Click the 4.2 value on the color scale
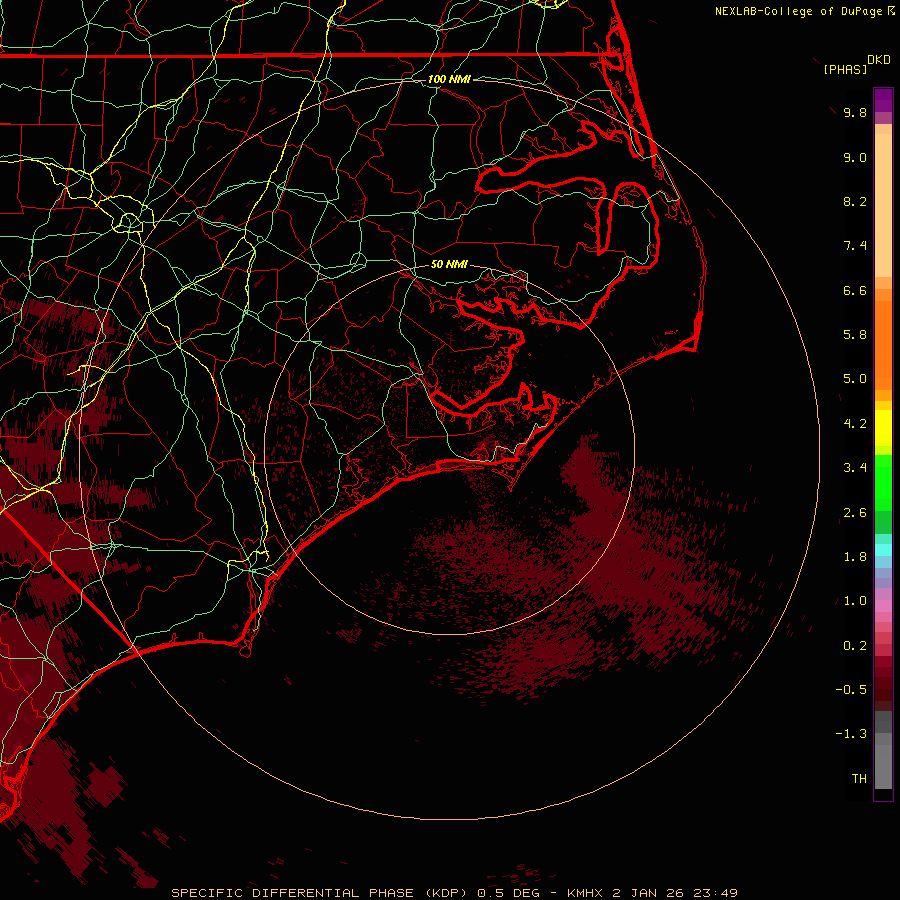This screenshot has width=900, height=900. pyautogui.click(x=855, y=424)
